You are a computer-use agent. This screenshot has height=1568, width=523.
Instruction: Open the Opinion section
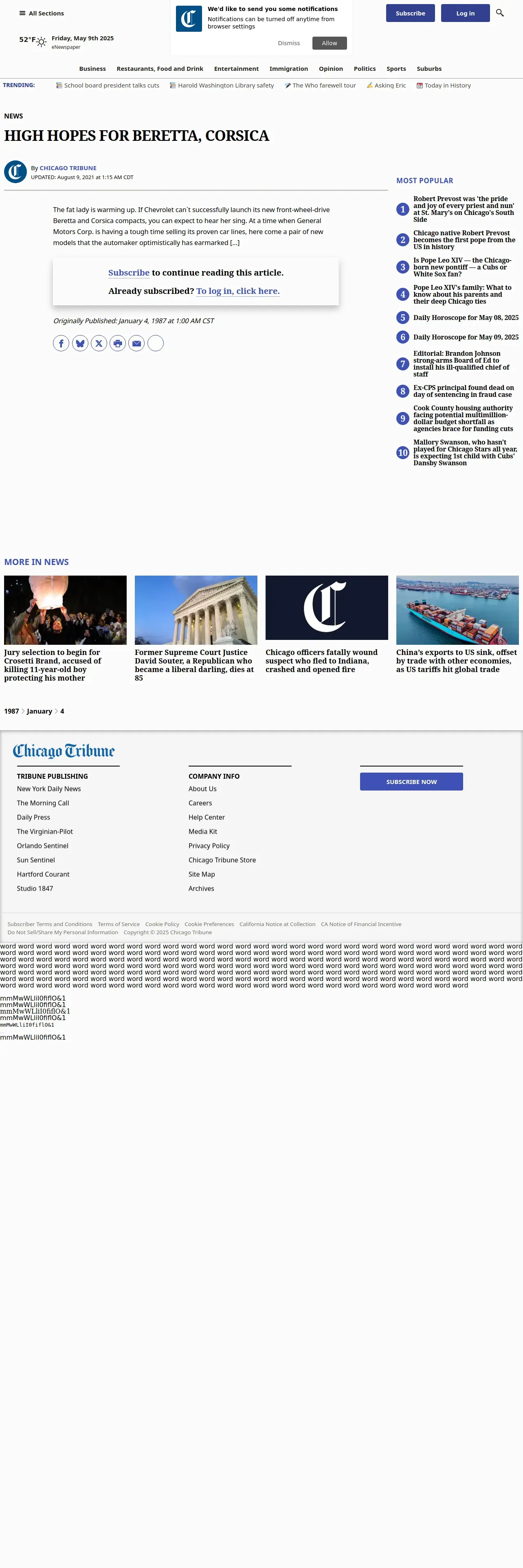point(331,69)
